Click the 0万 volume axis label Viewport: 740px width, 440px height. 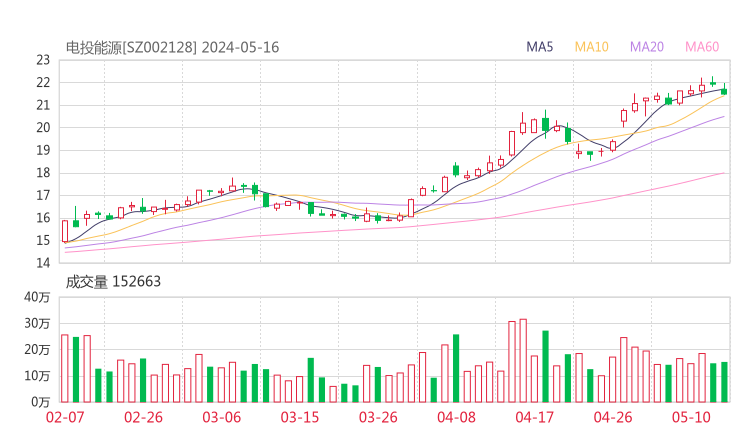[x=41, y=402]
